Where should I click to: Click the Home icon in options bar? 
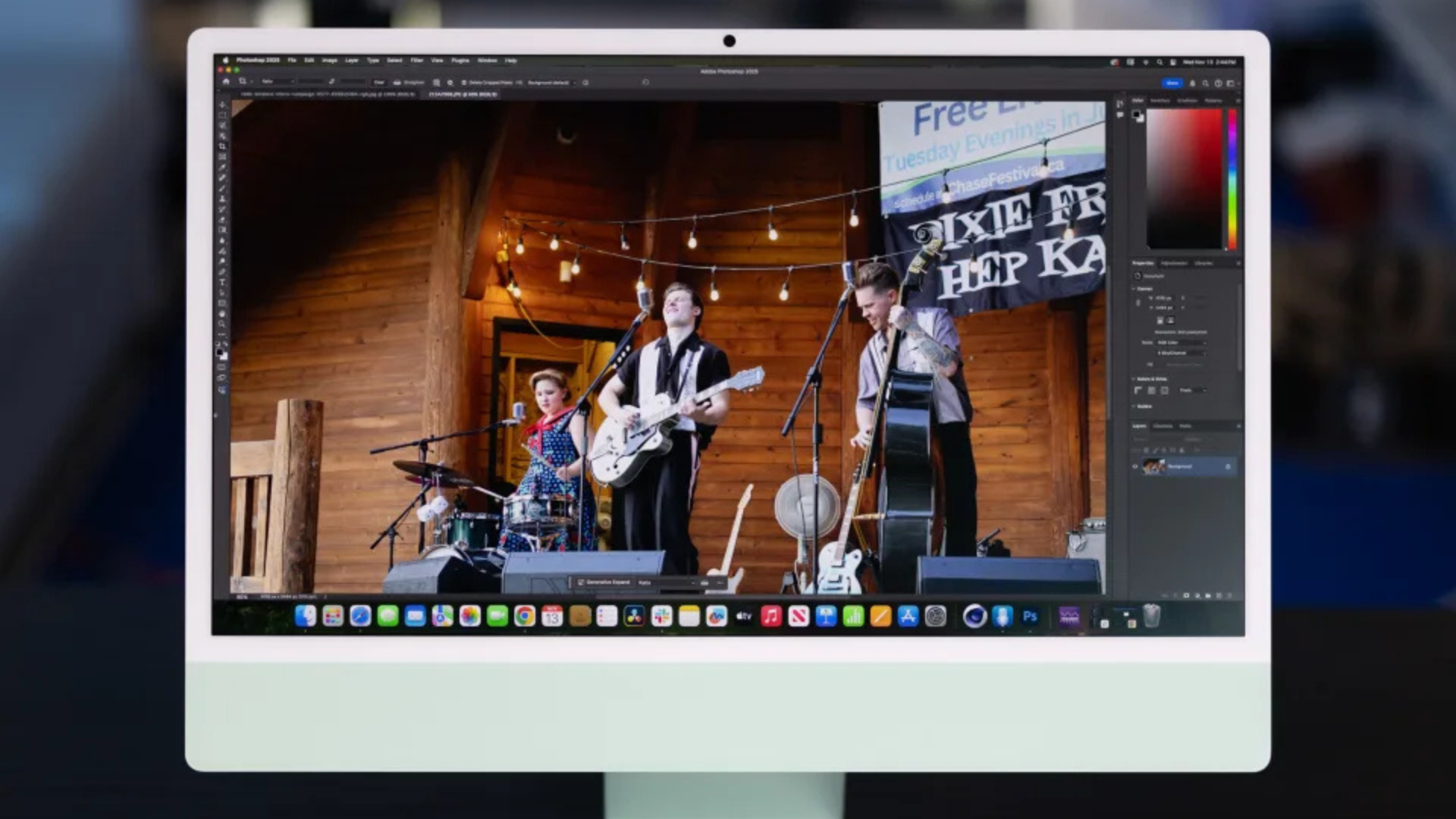coord(225,81)
